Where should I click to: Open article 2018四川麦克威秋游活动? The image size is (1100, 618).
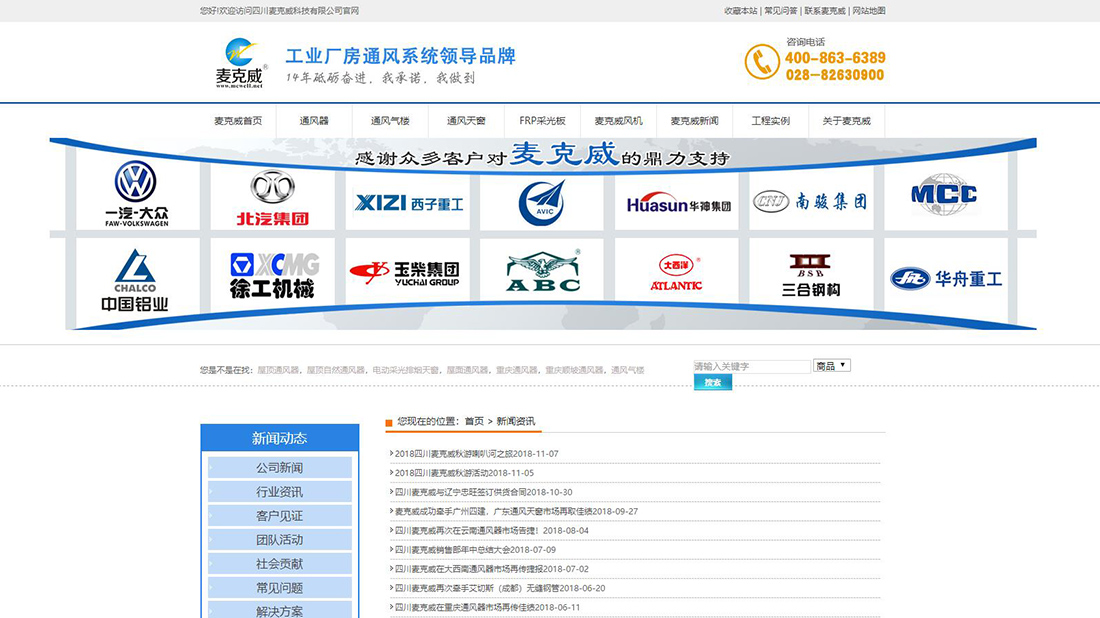pos(464,473)
